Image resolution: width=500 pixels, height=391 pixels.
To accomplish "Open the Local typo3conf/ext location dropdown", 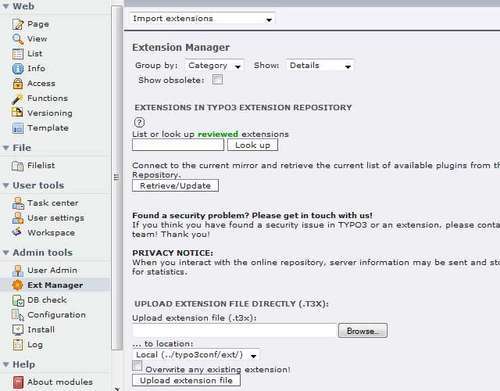I will point(196,355).
